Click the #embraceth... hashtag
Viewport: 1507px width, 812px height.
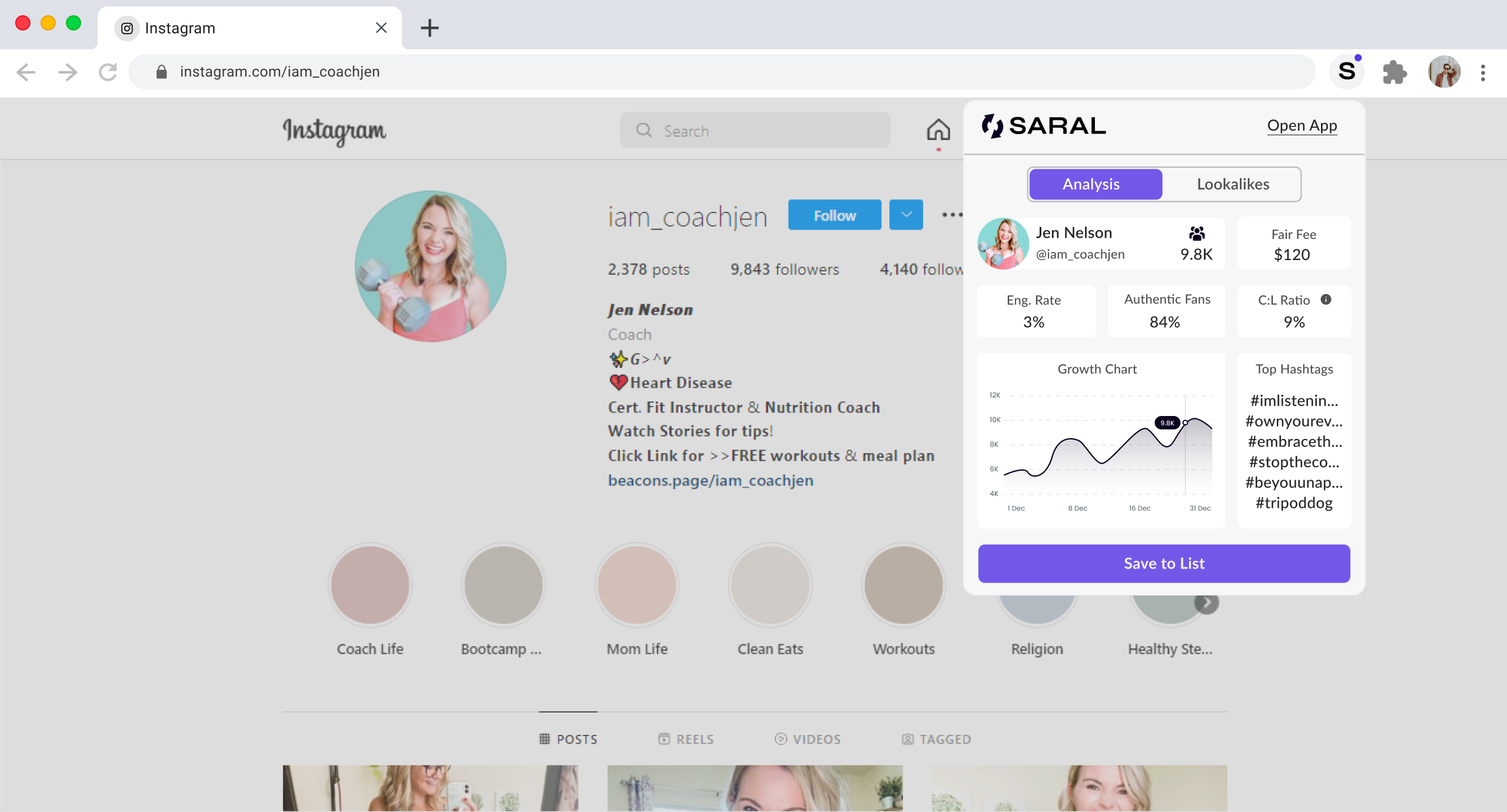(x=1294, y=442)
